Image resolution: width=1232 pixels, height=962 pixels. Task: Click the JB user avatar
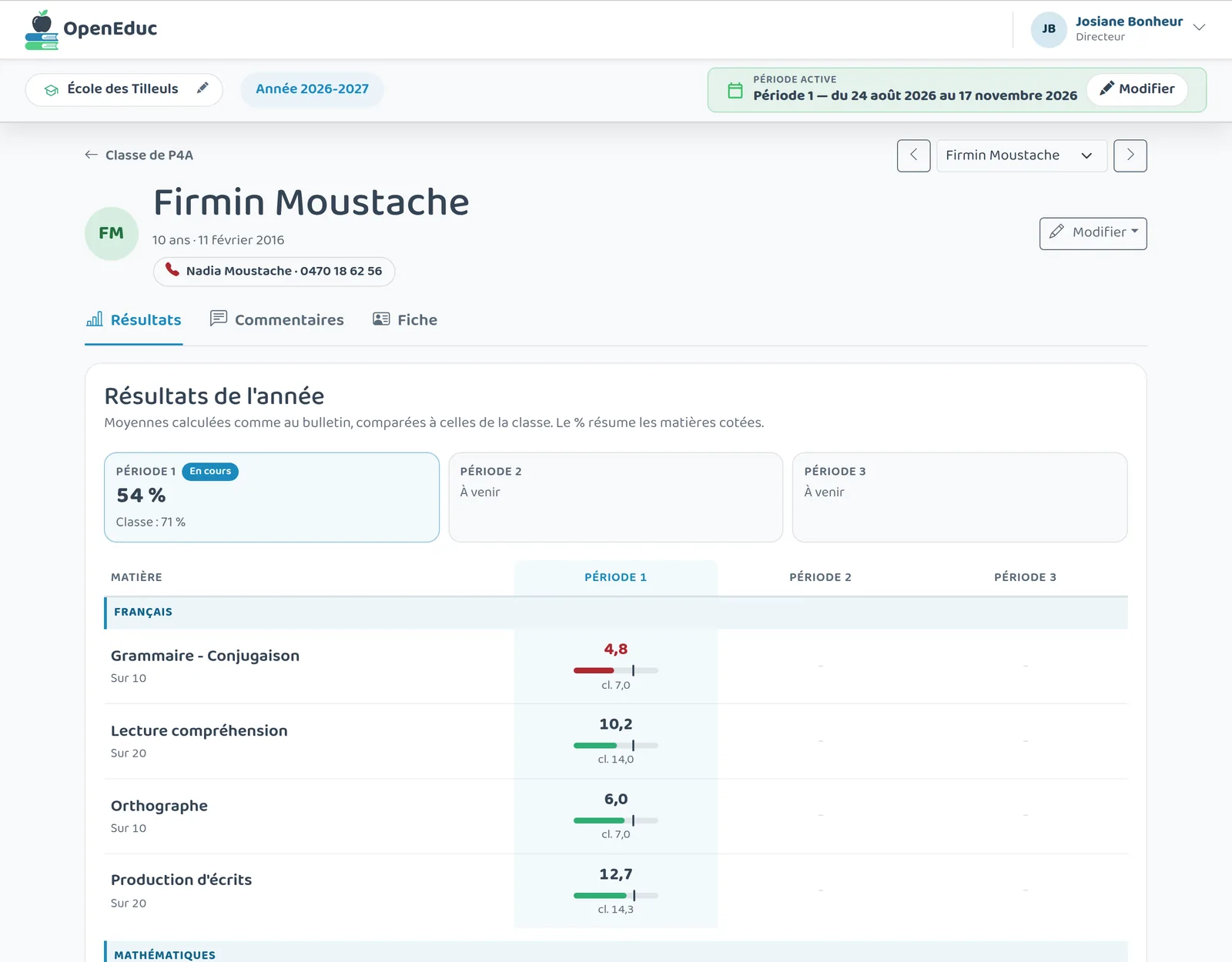[x=1049, y=29]
